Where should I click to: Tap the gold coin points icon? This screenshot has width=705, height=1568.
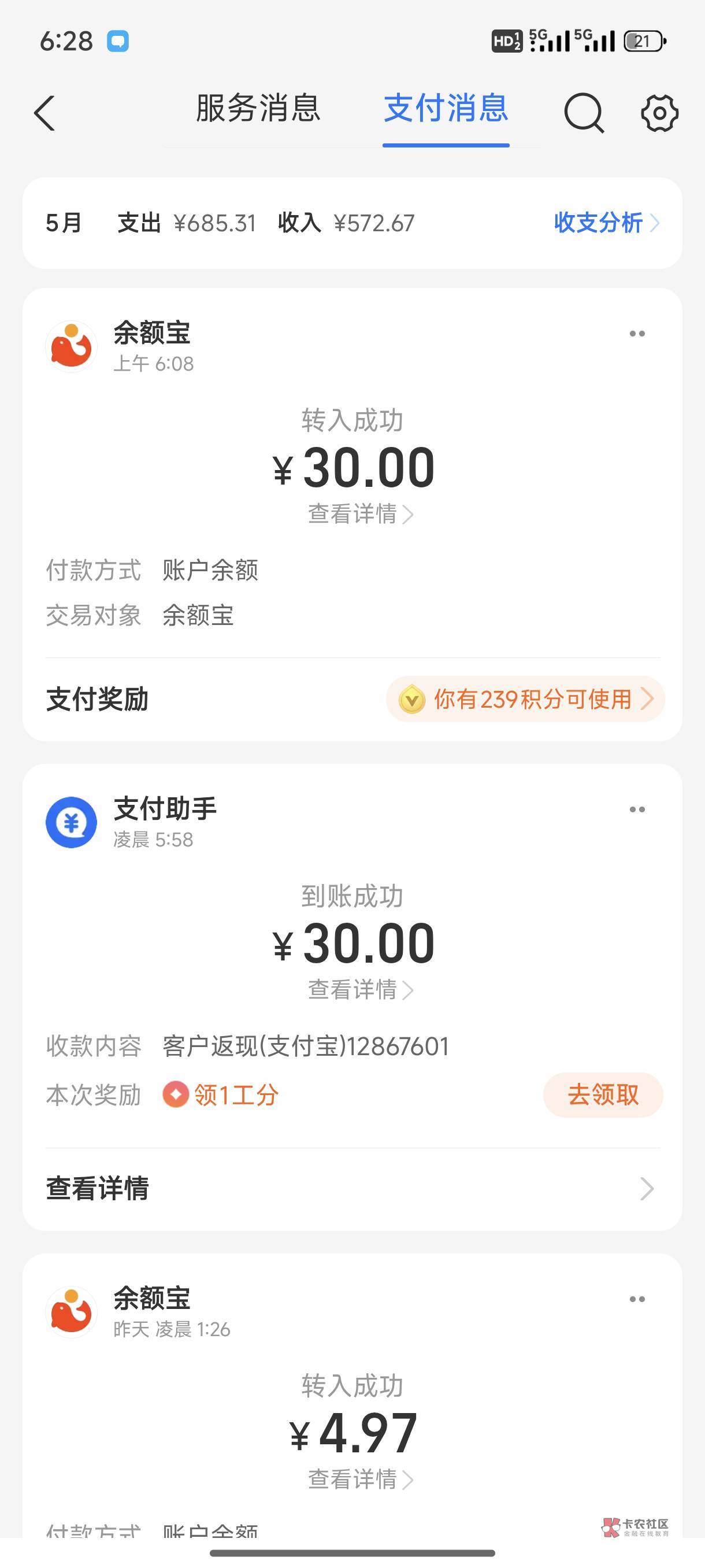click(x=412, y=700)
